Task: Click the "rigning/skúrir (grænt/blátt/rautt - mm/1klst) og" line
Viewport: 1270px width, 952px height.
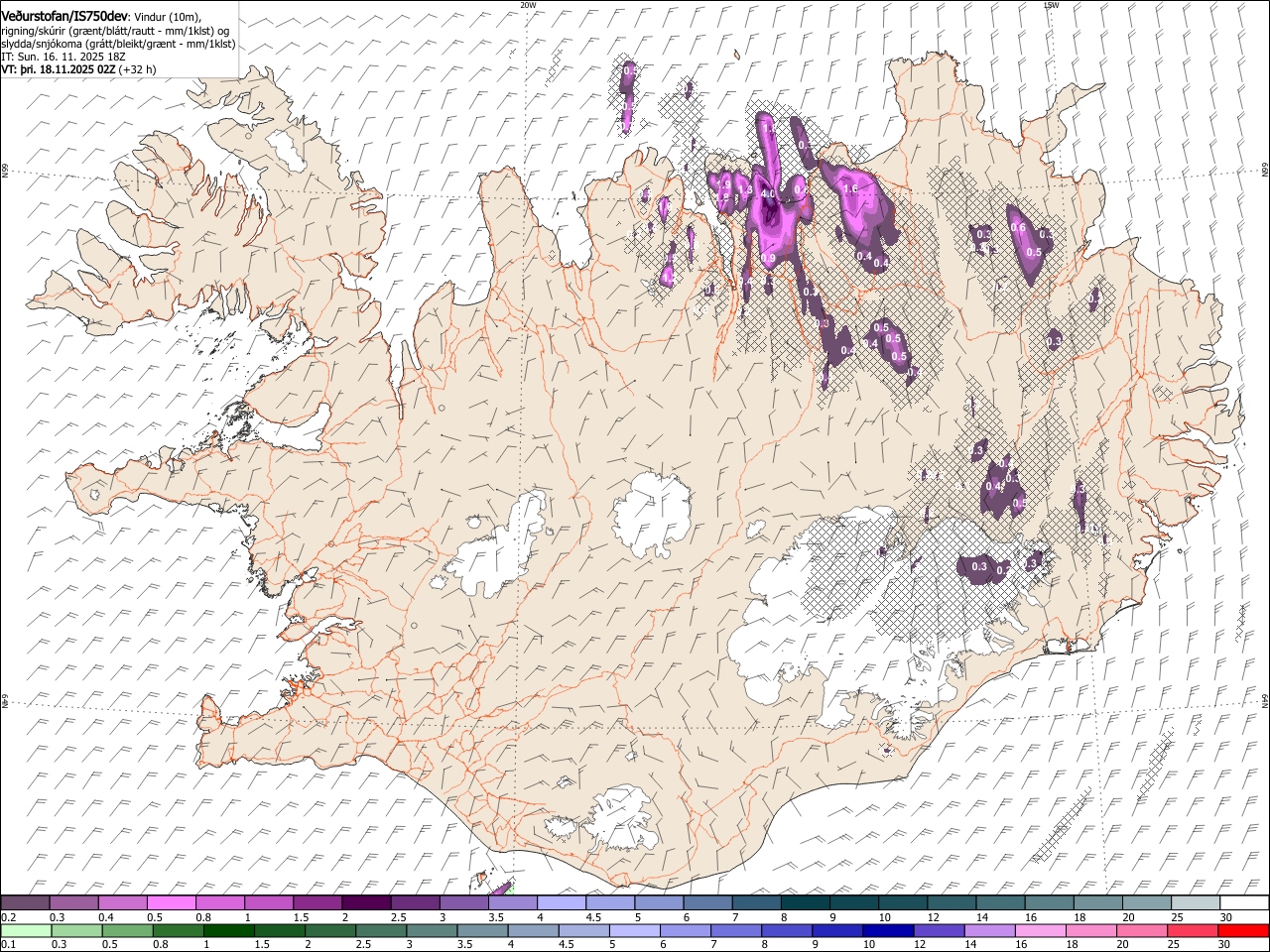Action: 116,31
